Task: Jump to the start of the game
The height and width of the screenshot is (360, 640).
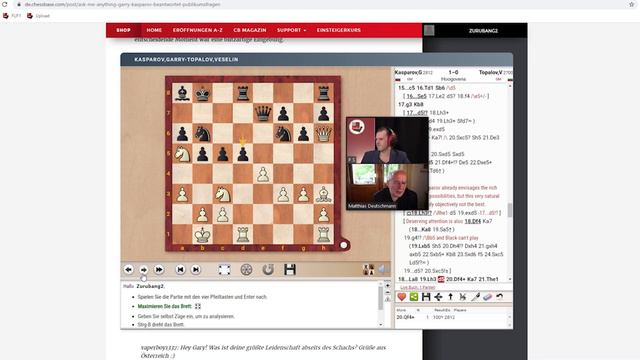Action: tap(180, 269)
